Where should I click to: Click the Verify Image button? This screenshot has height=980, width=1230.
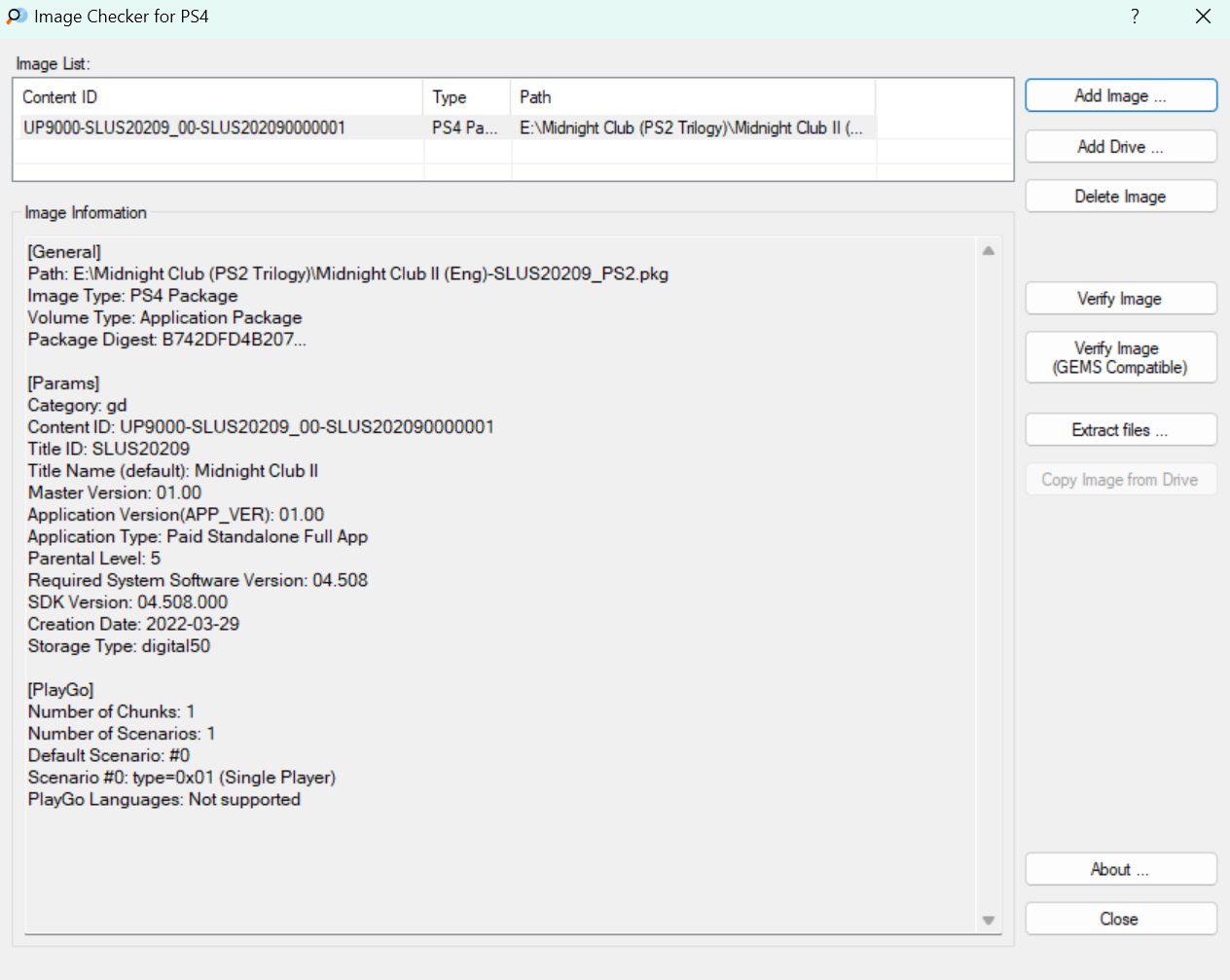pos(1120,299)
